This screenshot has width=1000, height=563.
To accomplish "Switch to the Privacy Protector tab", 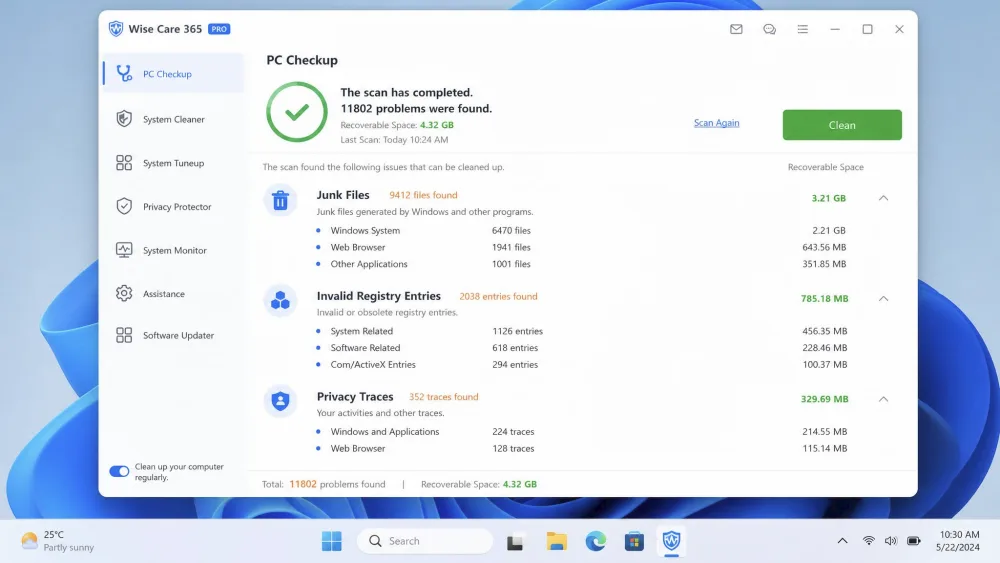I will (173, 207).
